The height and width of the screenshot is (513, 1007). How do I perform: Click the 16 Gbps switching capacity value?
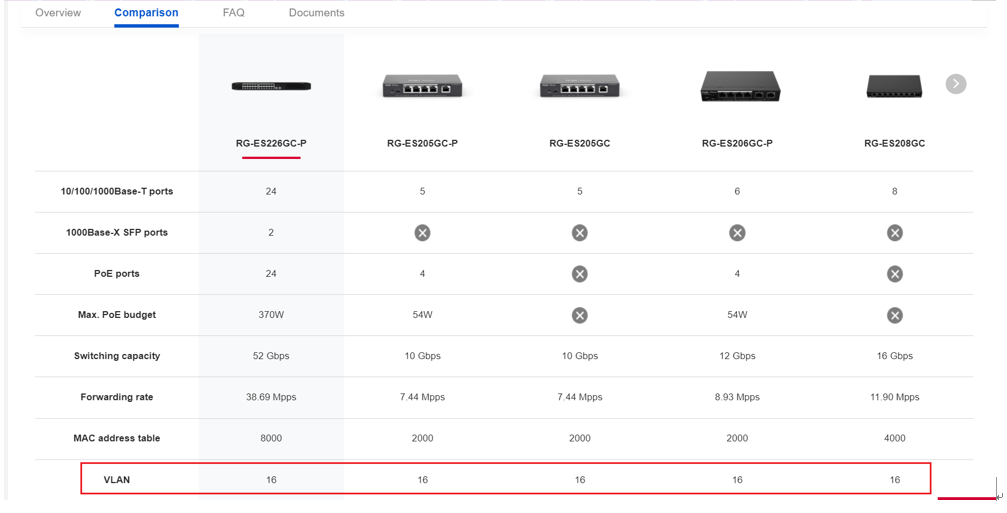point(895,356)
